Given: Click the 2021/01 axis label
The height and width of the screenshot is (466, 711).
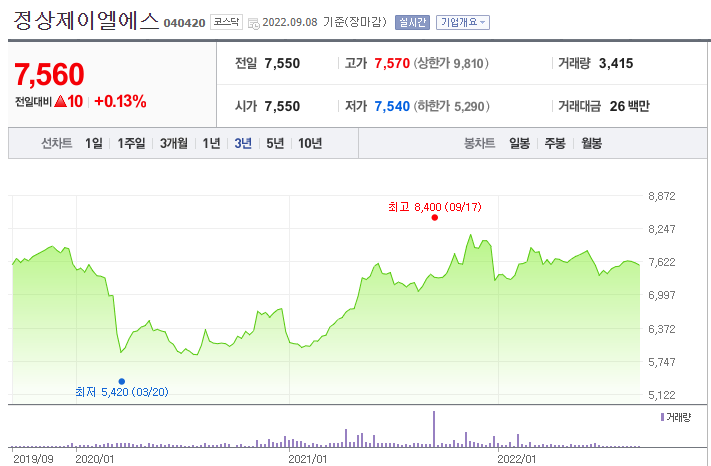Looking at the screenshot, I should (x=307, y=459).
